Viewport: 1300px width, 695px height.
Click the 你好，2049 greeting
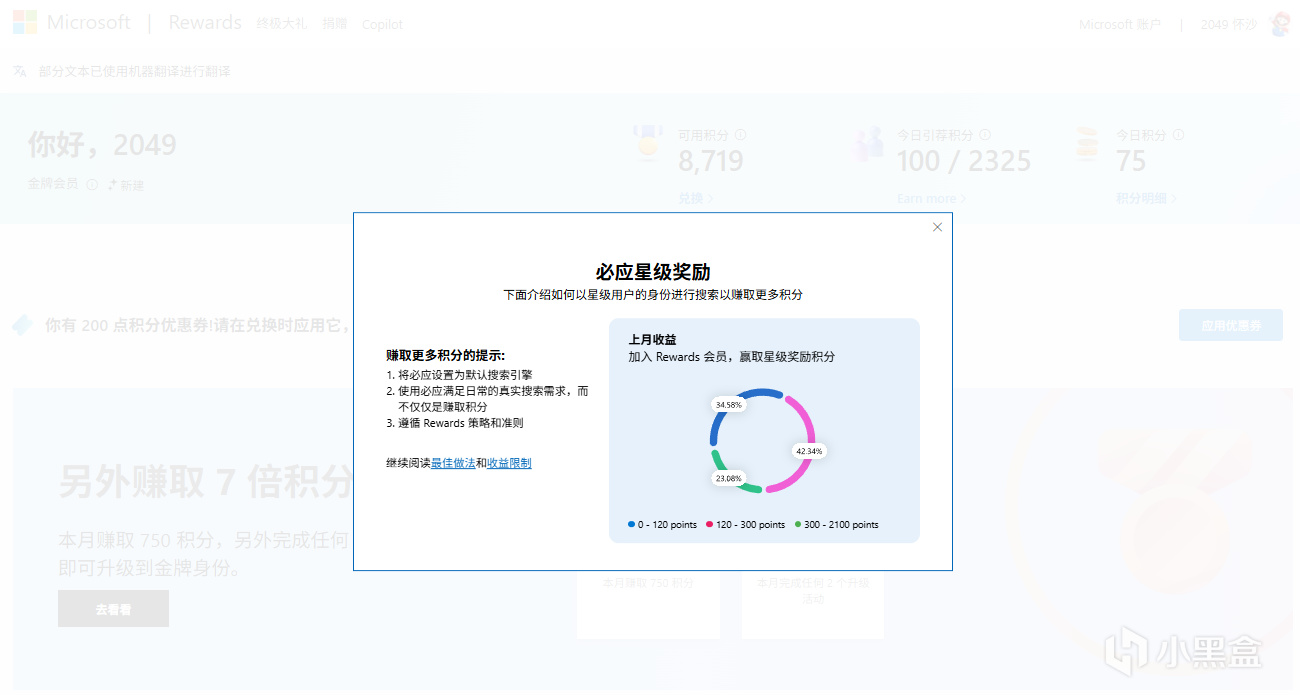coord(102,145)
